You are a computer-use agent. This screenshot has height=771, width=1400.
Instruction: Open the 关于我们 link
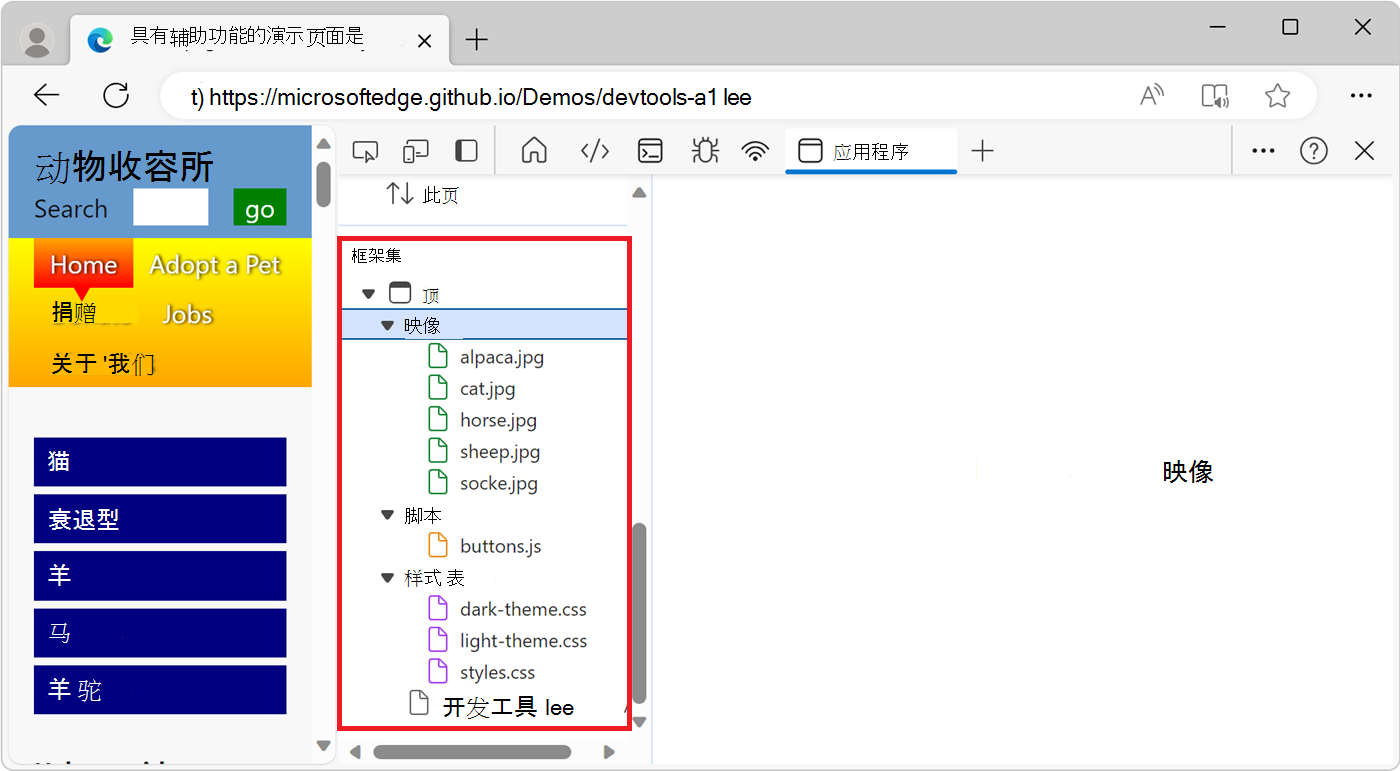pos(103,363)
